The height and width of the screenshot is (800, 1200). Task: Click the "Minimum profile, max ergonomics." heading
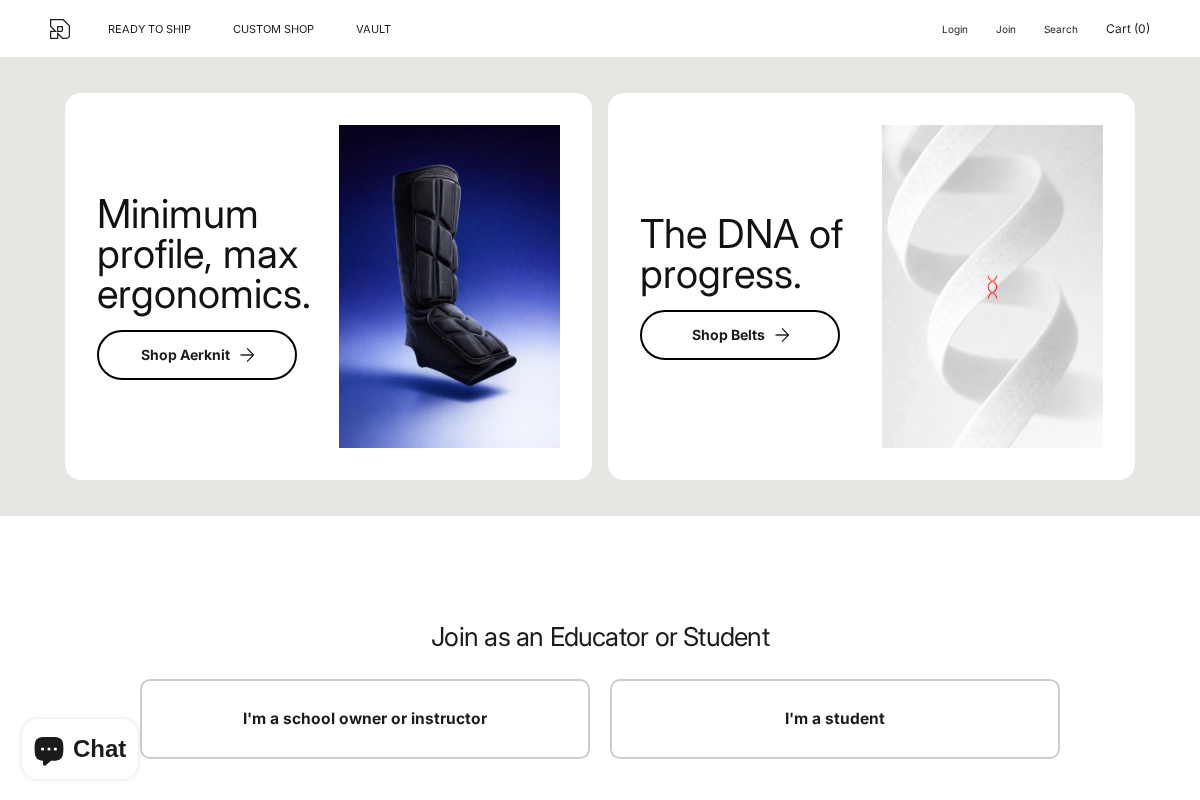204,254
